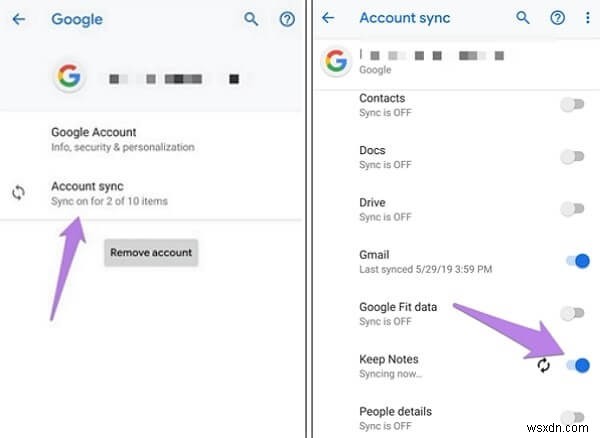
Task: Open search on the Google screen
Action: (x=251, y=18)
